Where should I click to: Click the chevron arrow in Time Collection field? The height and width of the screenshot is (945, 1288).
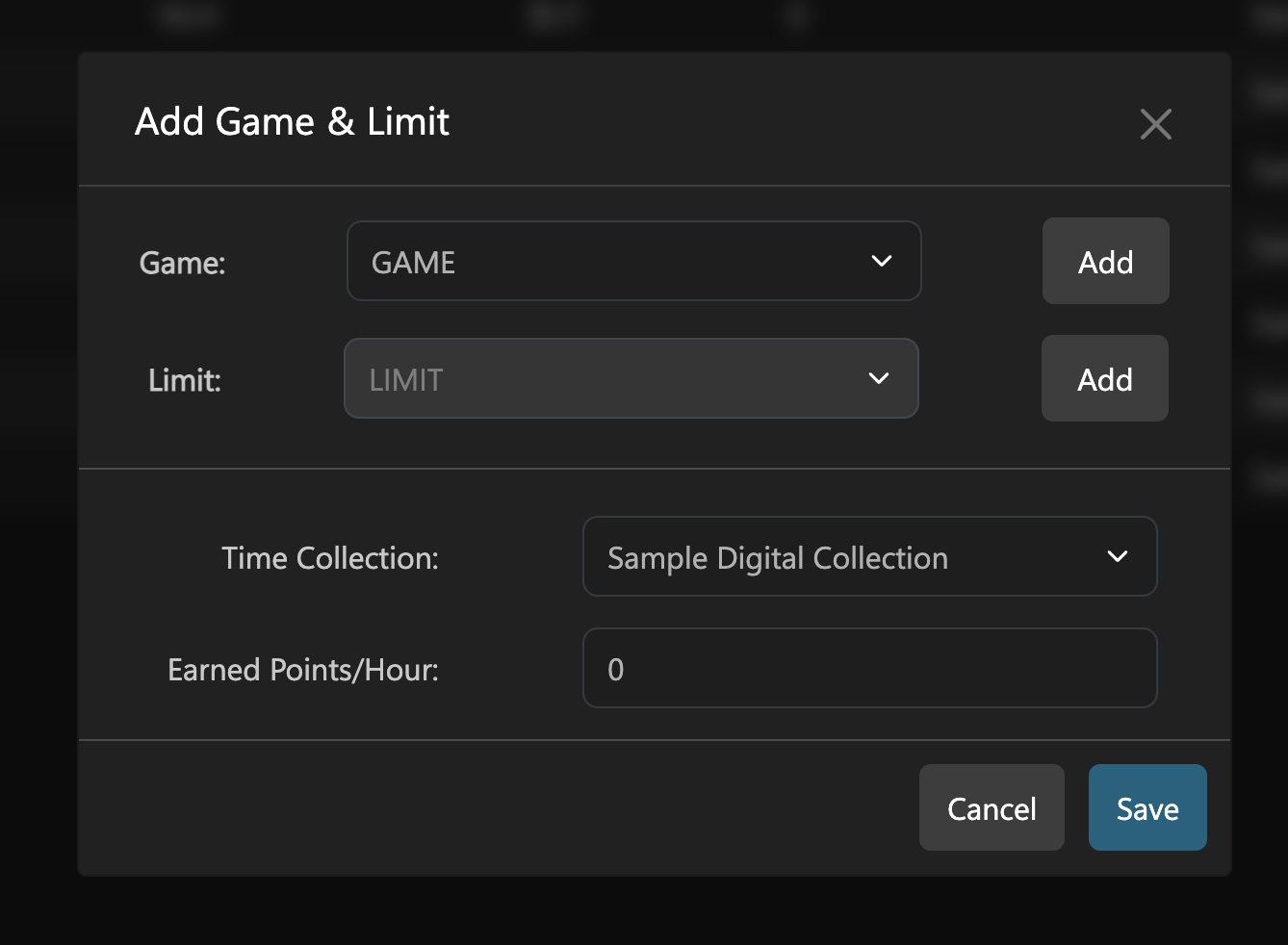tap(1117, 557)
